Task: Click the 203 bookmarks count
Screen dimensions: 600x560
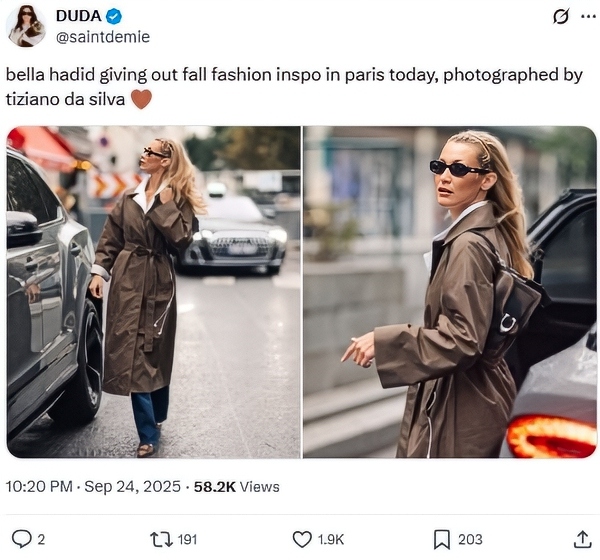Action: (469, 540)
